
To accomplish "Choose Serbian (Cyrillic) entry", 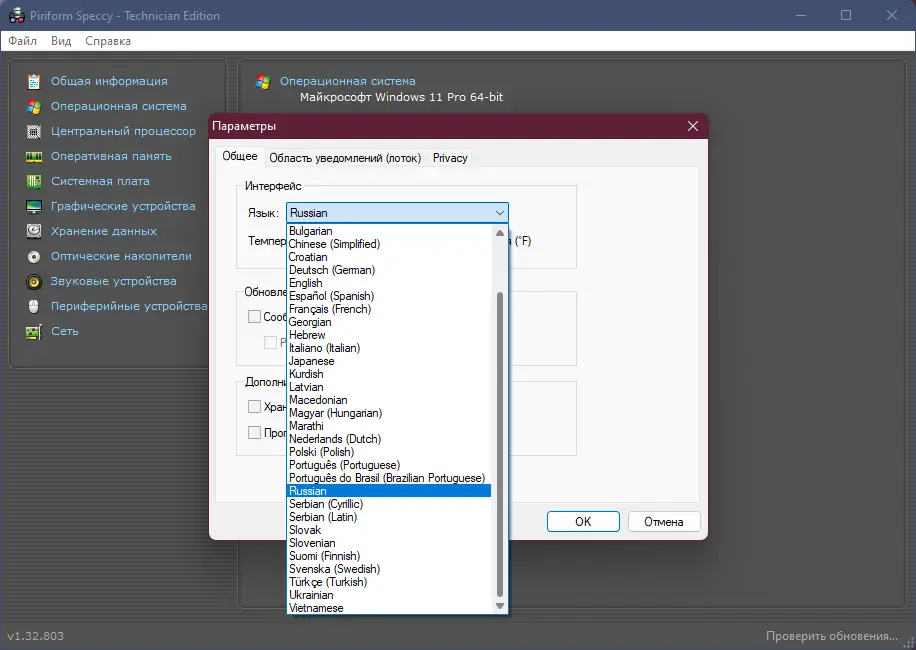I will pos(390,504).
